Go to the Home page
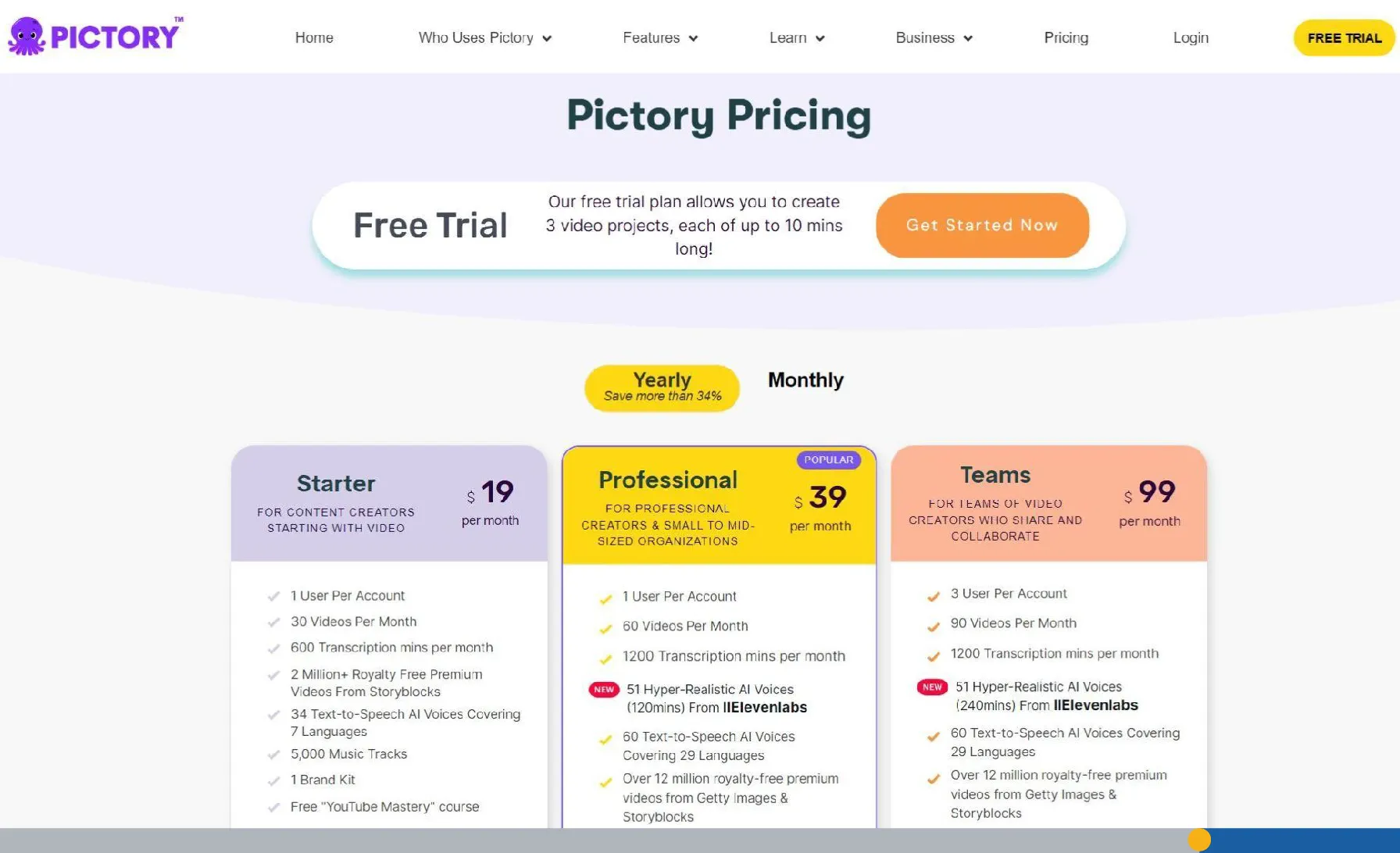This screenshot has height=853, width=1400. tap(314, 37)
